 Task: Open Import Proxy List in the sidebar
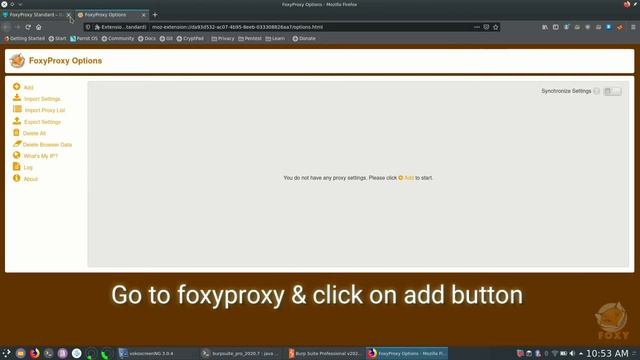coord(39,110)
